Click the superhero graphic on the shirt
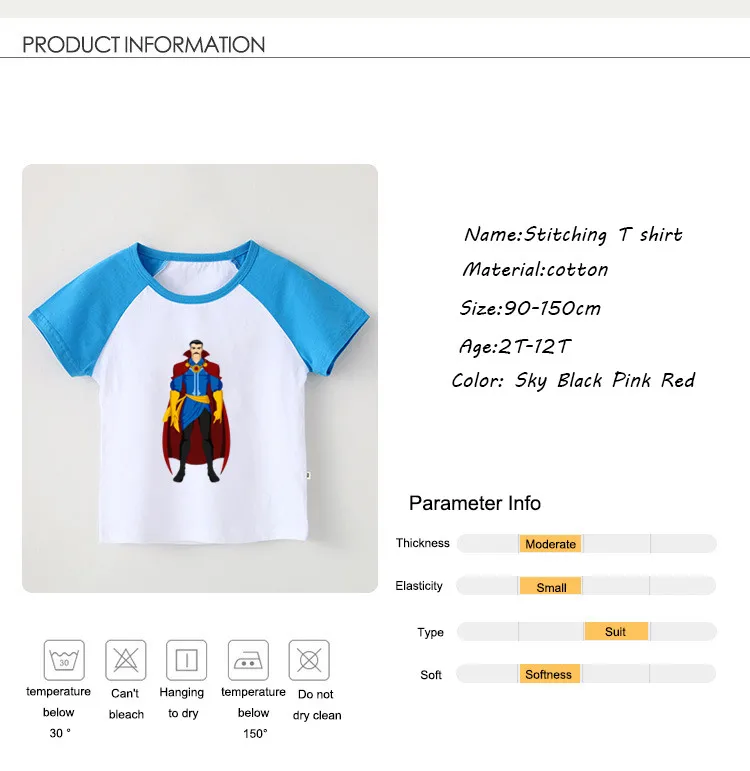750x771 pixels. point(196,411)
